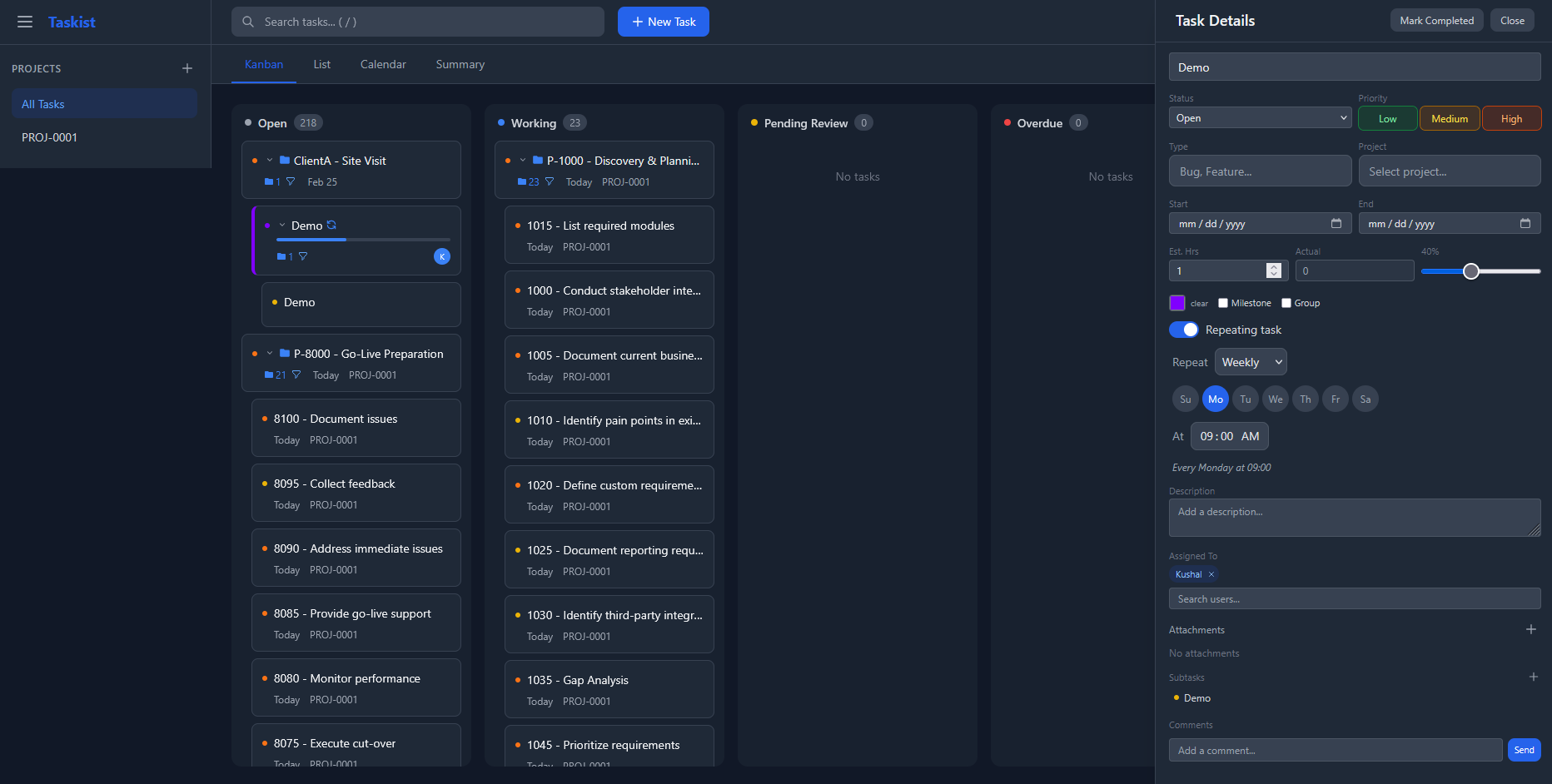This screenshot has height=784, width=1552.
Task: Click filter icon on the Demo card
Action: point(303,256)
